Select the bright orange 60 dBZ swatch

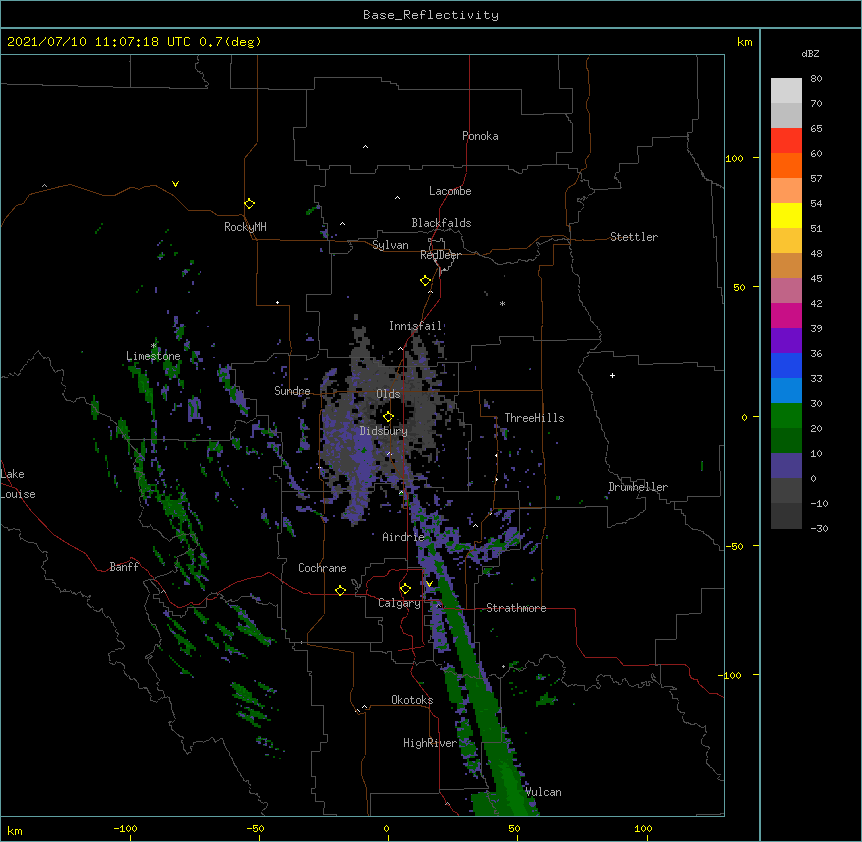pyautogui.click(x=786, y=165)
